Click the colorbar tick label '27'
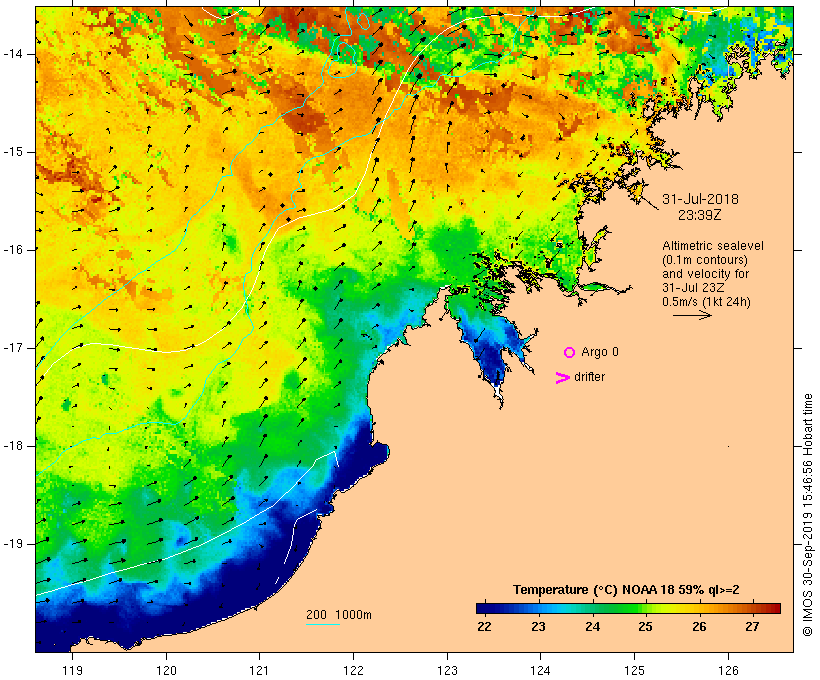820x680 pixels. (752, 626)
